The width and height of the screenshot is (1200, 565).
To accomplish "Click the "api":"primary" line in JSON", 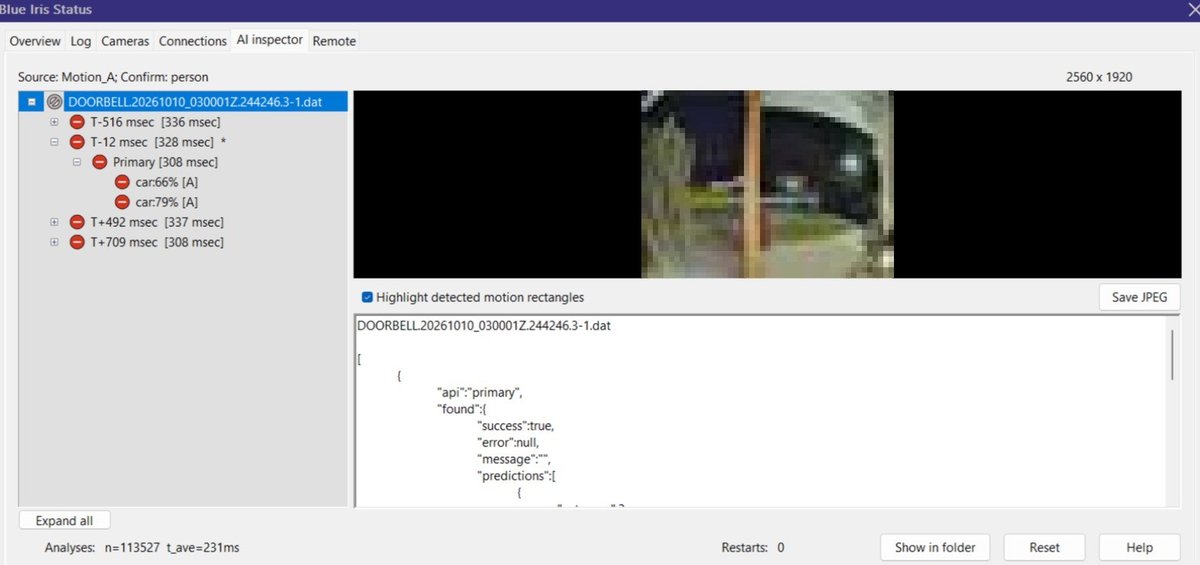I will 480,392.
